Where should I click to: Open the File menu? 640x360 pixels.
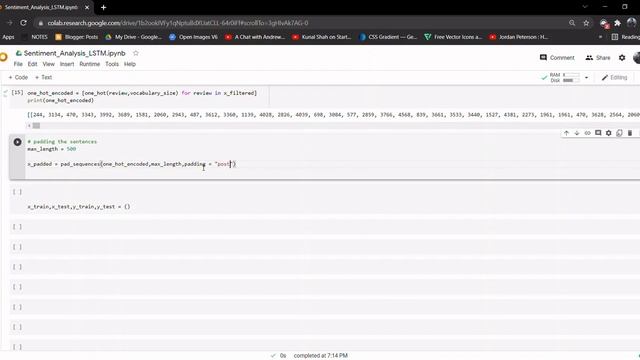18,64
